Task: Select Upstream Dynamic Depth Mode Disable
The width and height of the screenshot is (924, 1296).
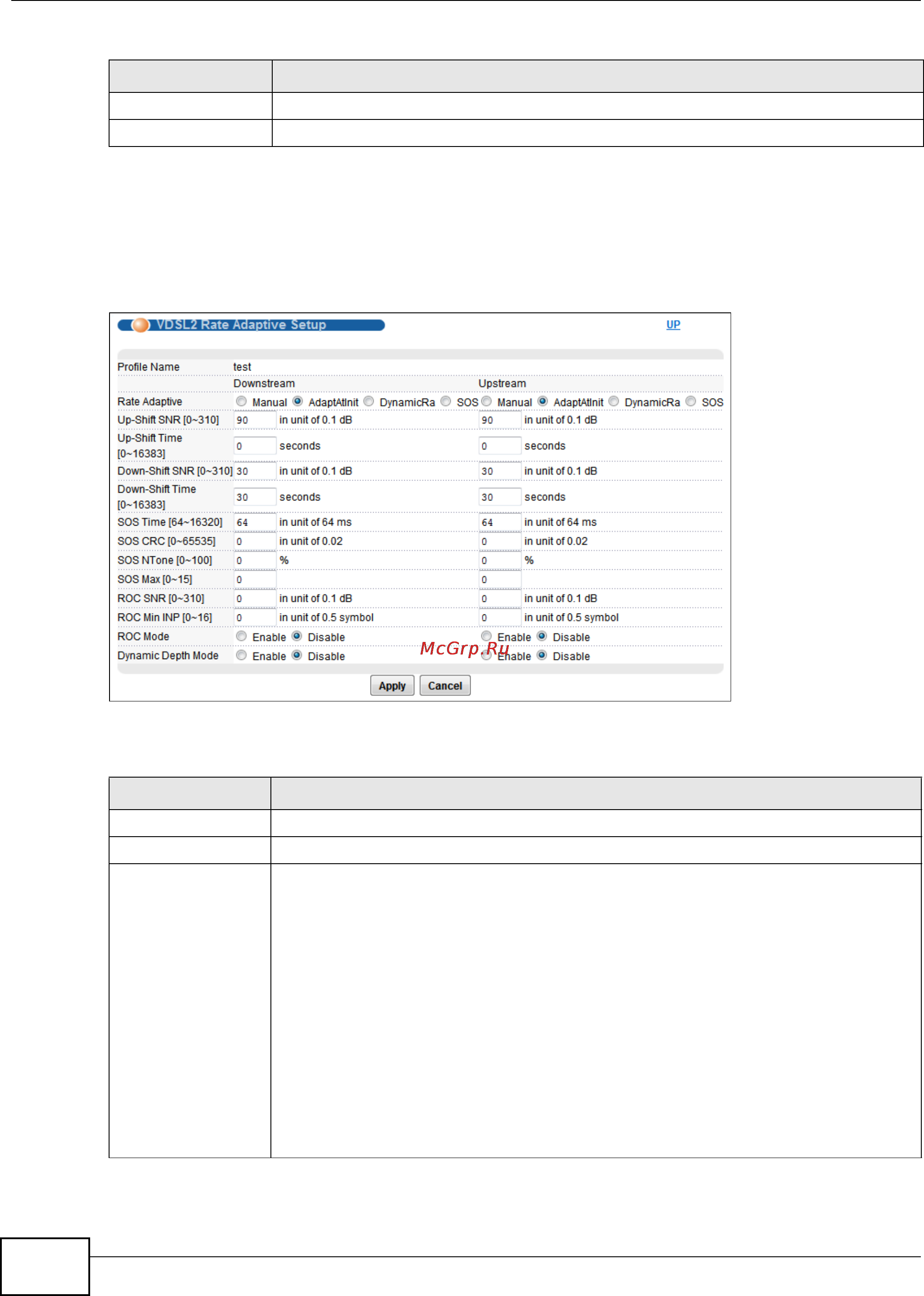Action: (x=542, y=655)
